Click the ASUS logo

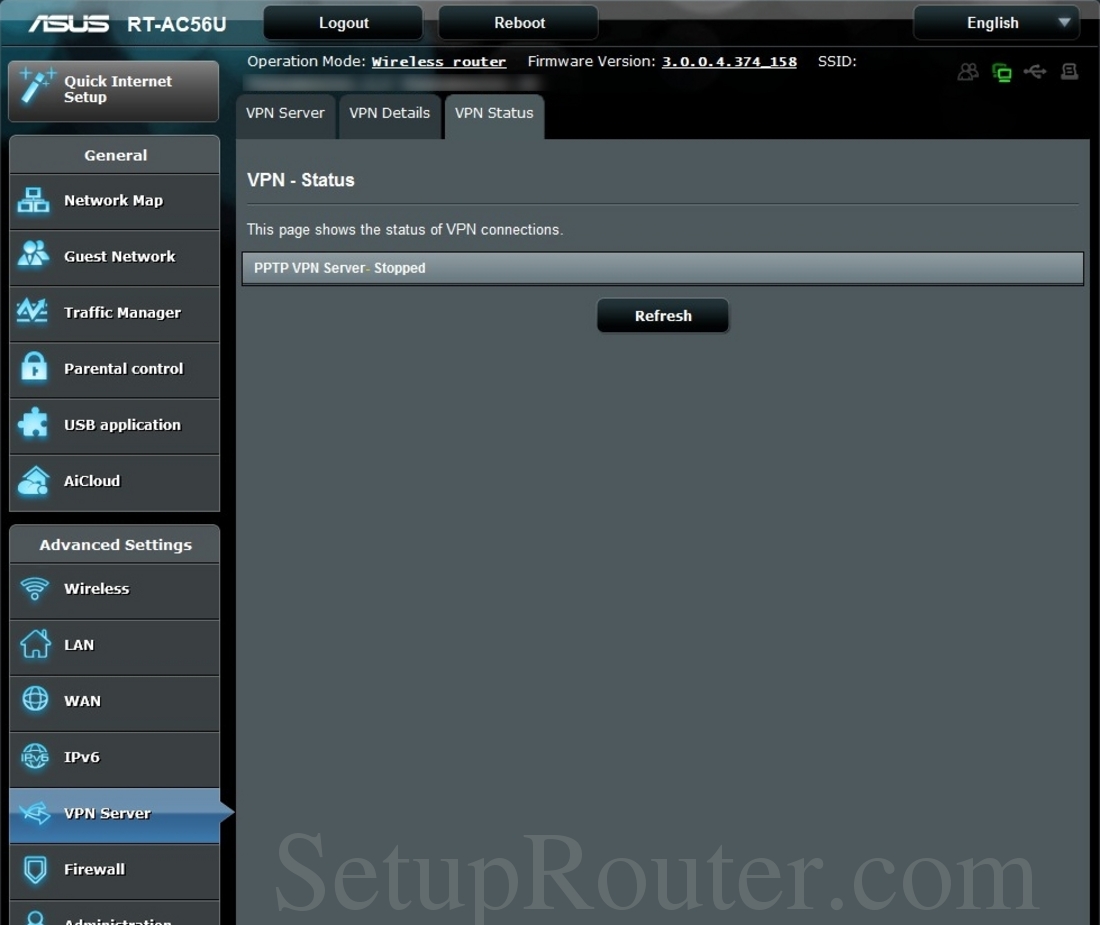coord(69,24)
